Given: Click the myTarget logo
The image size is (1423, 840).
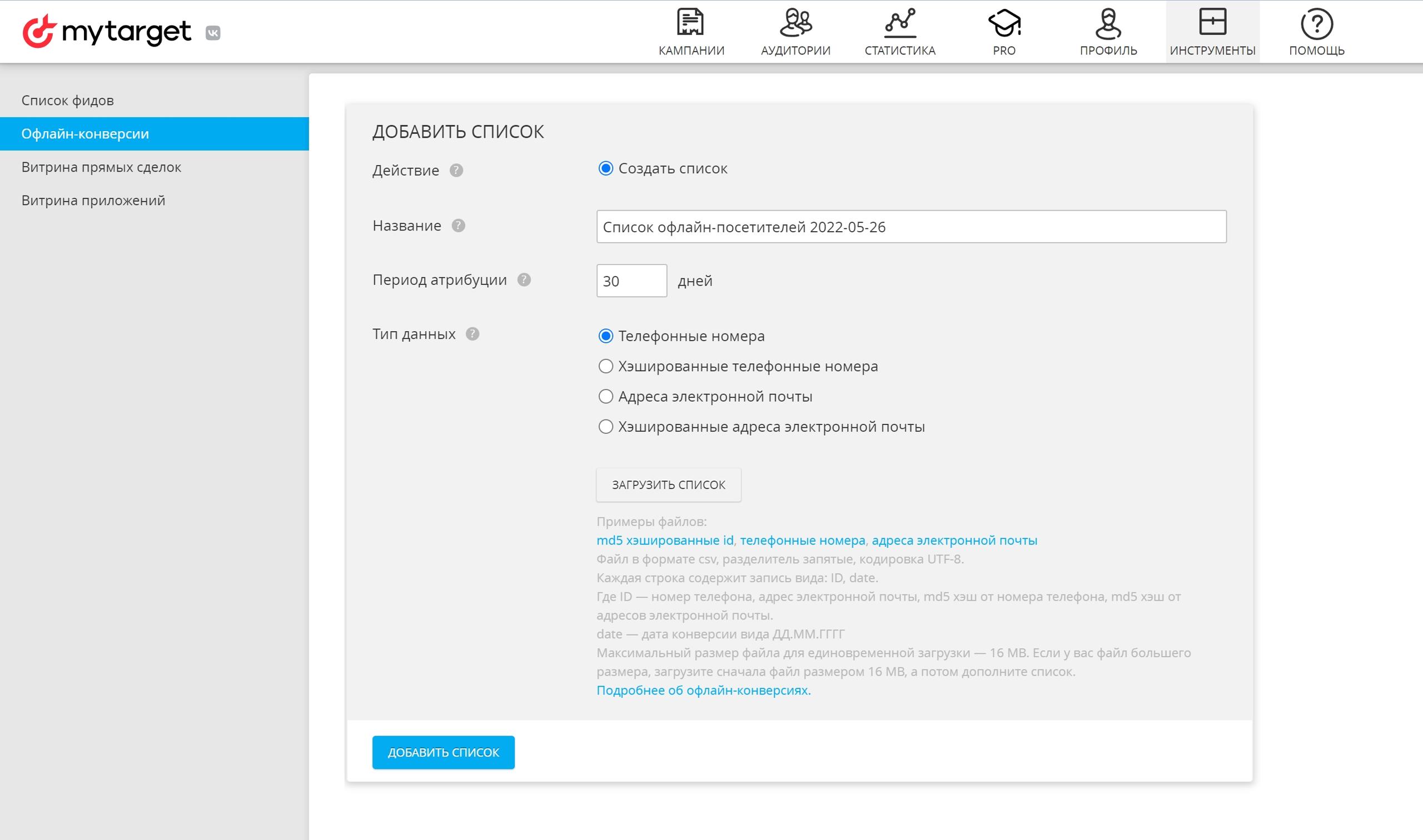Looking at the screenshot, I should click(x=107, y=31).
